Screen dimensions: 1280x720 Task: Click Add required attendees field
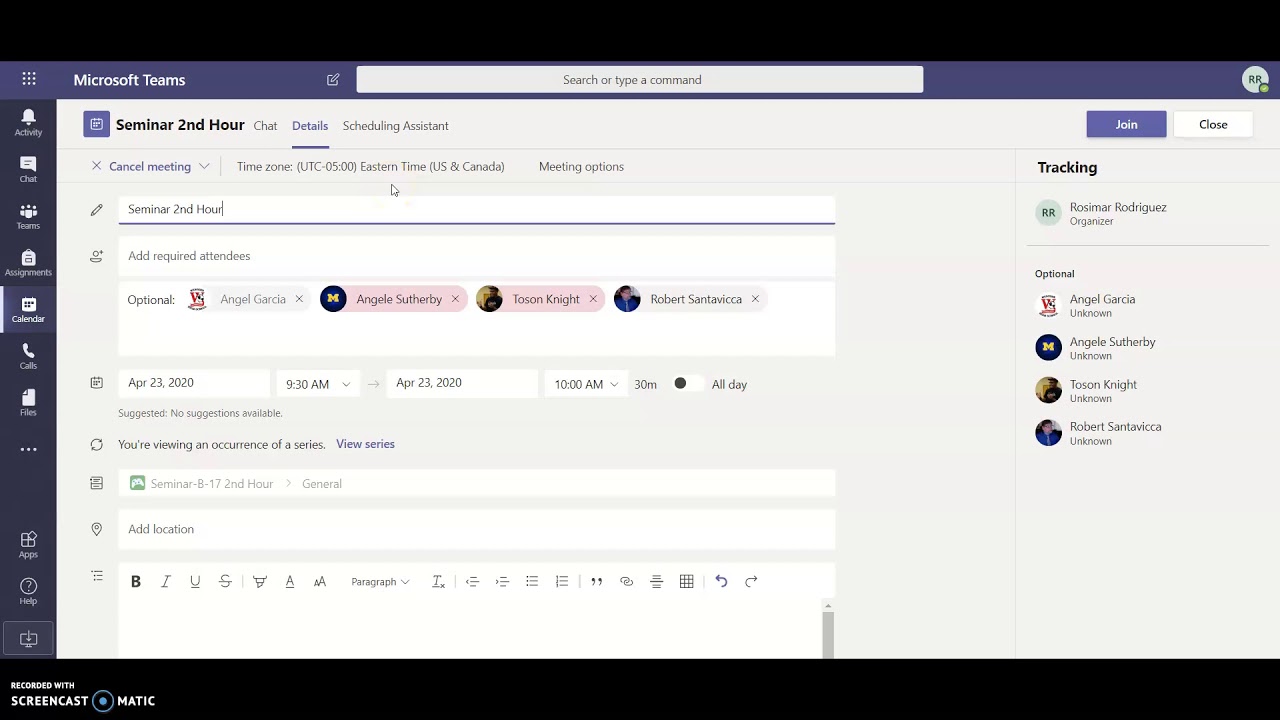pos(476,256)
